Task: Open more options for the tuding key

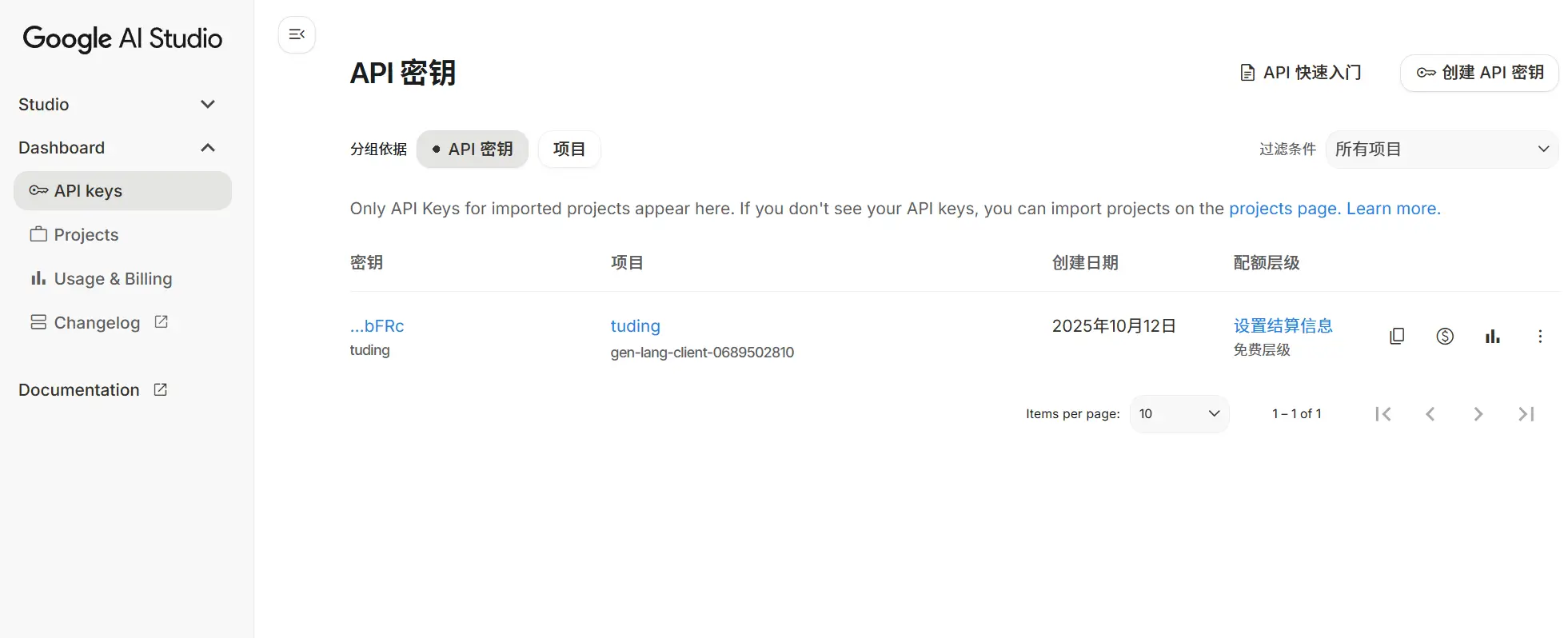Action: (x=1540, y=336)
